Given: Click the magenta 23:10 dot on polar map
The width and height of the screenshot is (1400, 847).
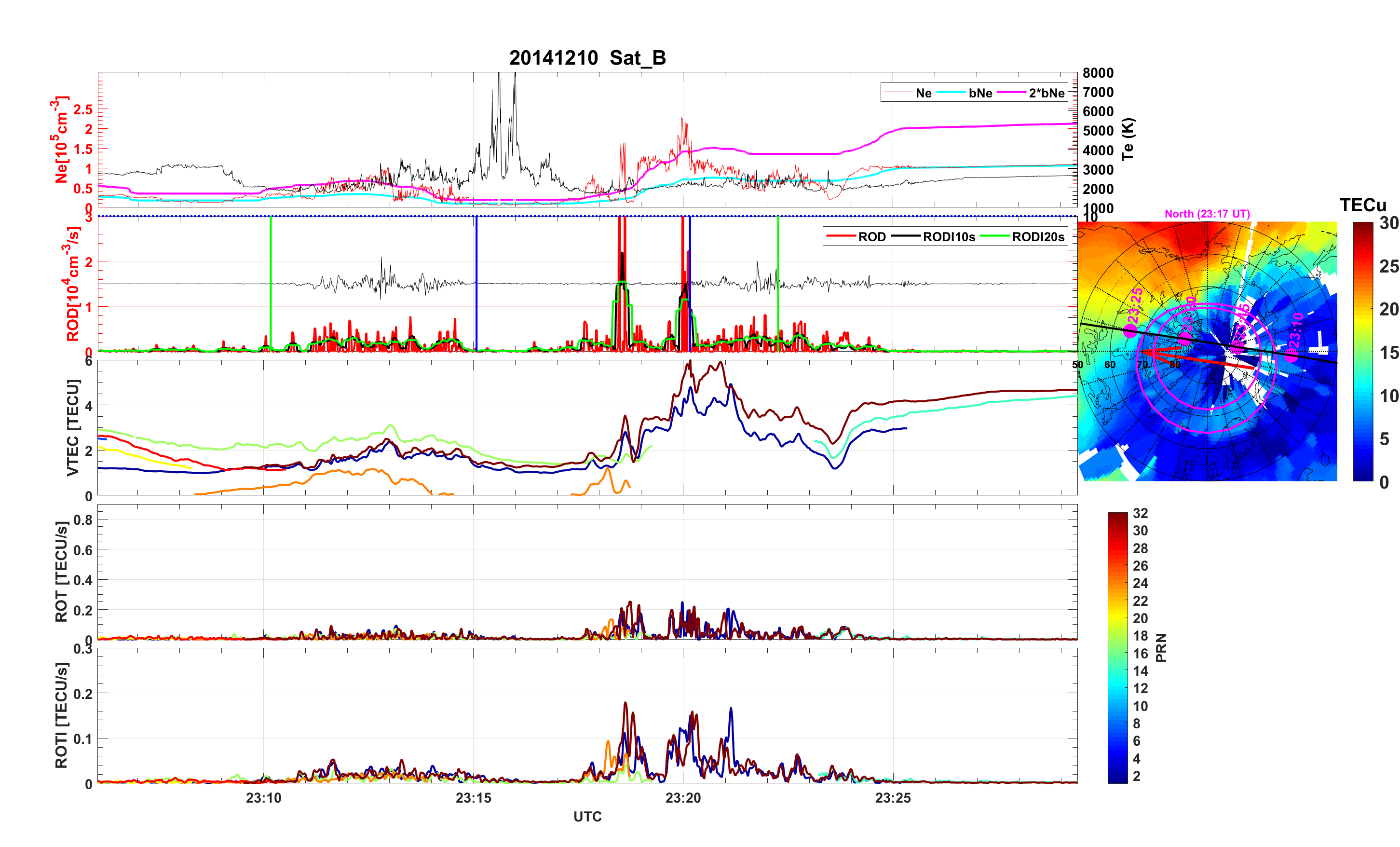Looking at the screenshot, I should coord(1291,356).
